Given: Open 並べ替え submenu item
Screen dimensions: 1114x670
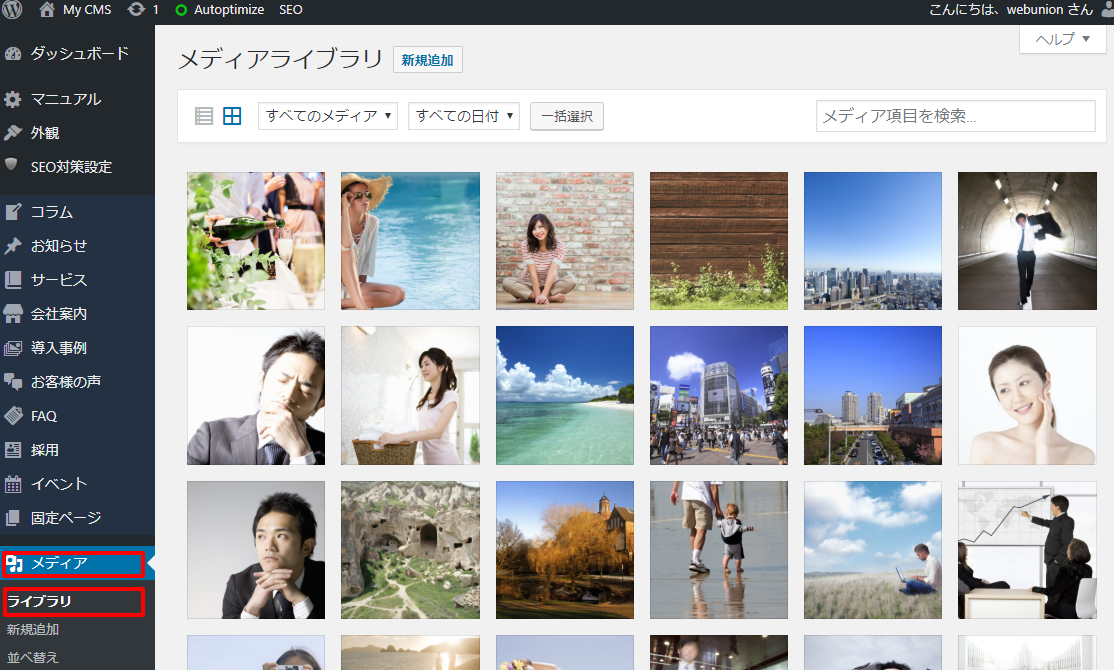Looking at the screenshot, I should point(33,658).
